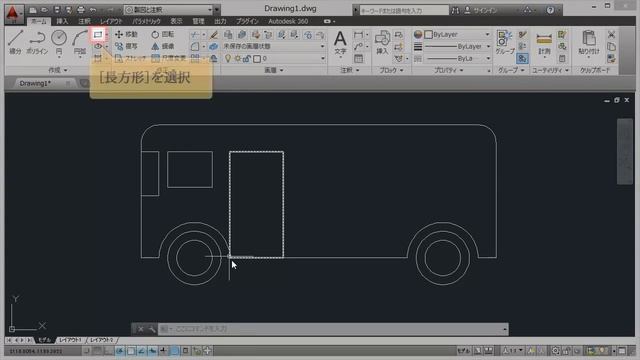
Task: Choose the highlighted Rectangle tool icon
Action: pyautogui.click(x=98, y=34)
